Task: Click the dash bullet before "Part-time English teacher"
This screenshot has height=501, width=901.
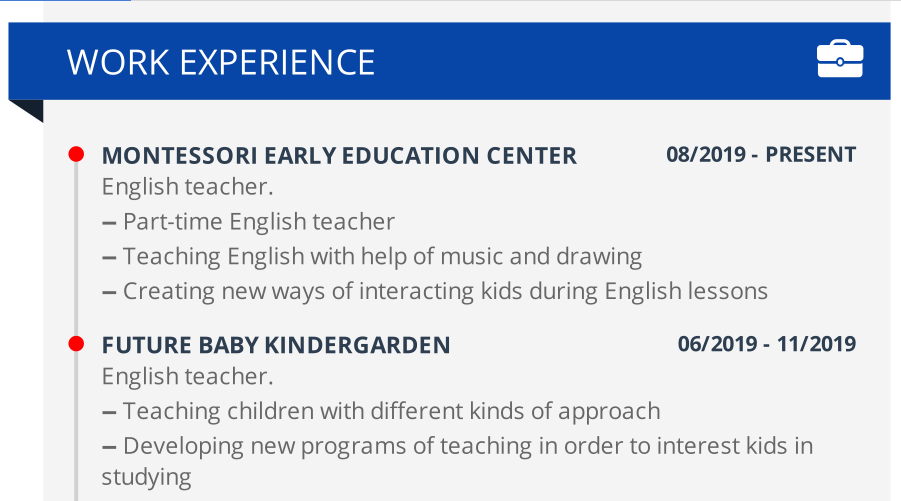Action: pos(109,223)
